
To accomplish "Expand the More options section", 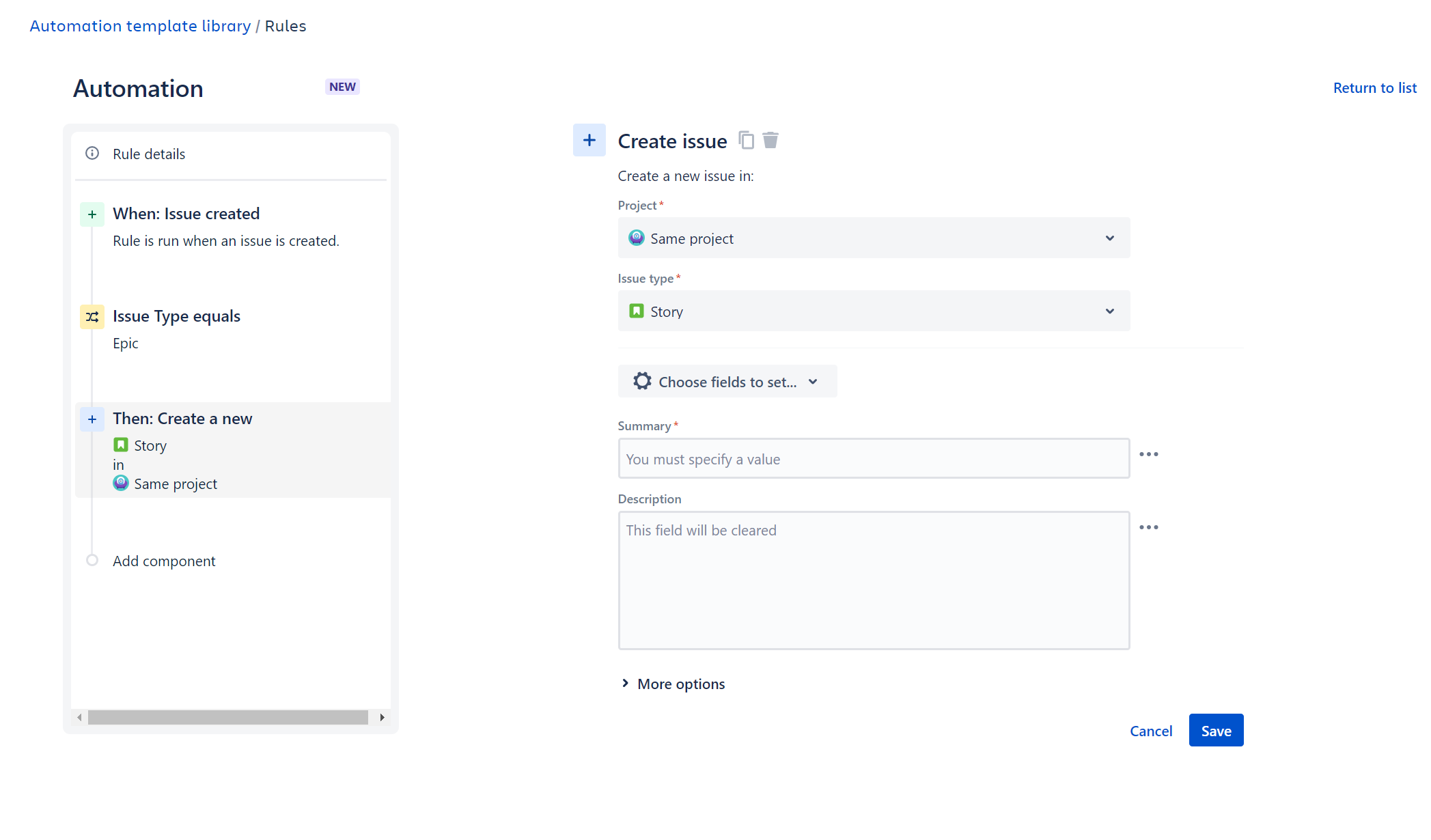I will click(x=672, y=684).
